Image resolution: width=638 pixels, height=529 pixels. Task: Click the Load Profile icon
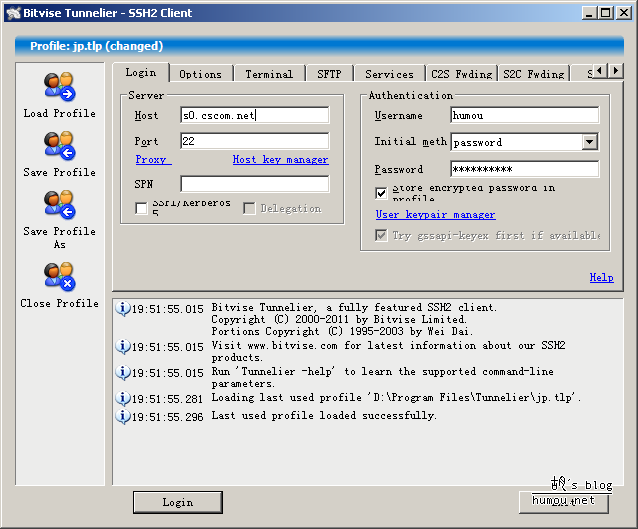(60, 87)
